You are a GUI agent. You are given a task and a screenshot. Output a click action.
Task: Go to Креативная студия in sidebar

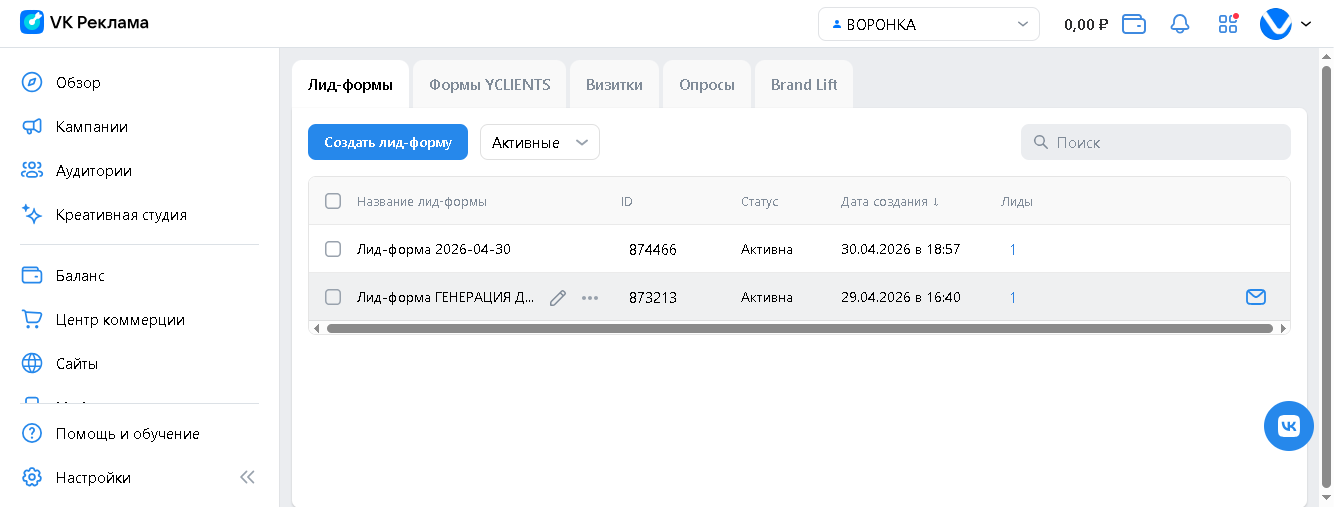click(121, 214)
